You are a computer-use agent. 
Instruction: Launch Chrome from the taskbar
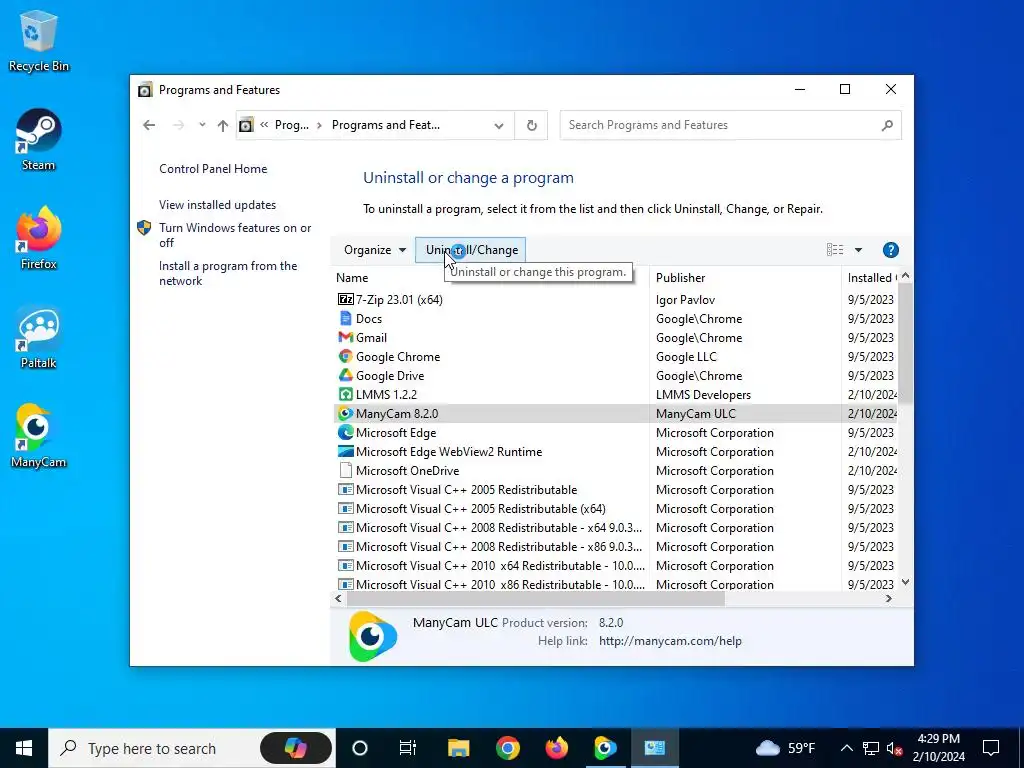[x=507, y=748]
